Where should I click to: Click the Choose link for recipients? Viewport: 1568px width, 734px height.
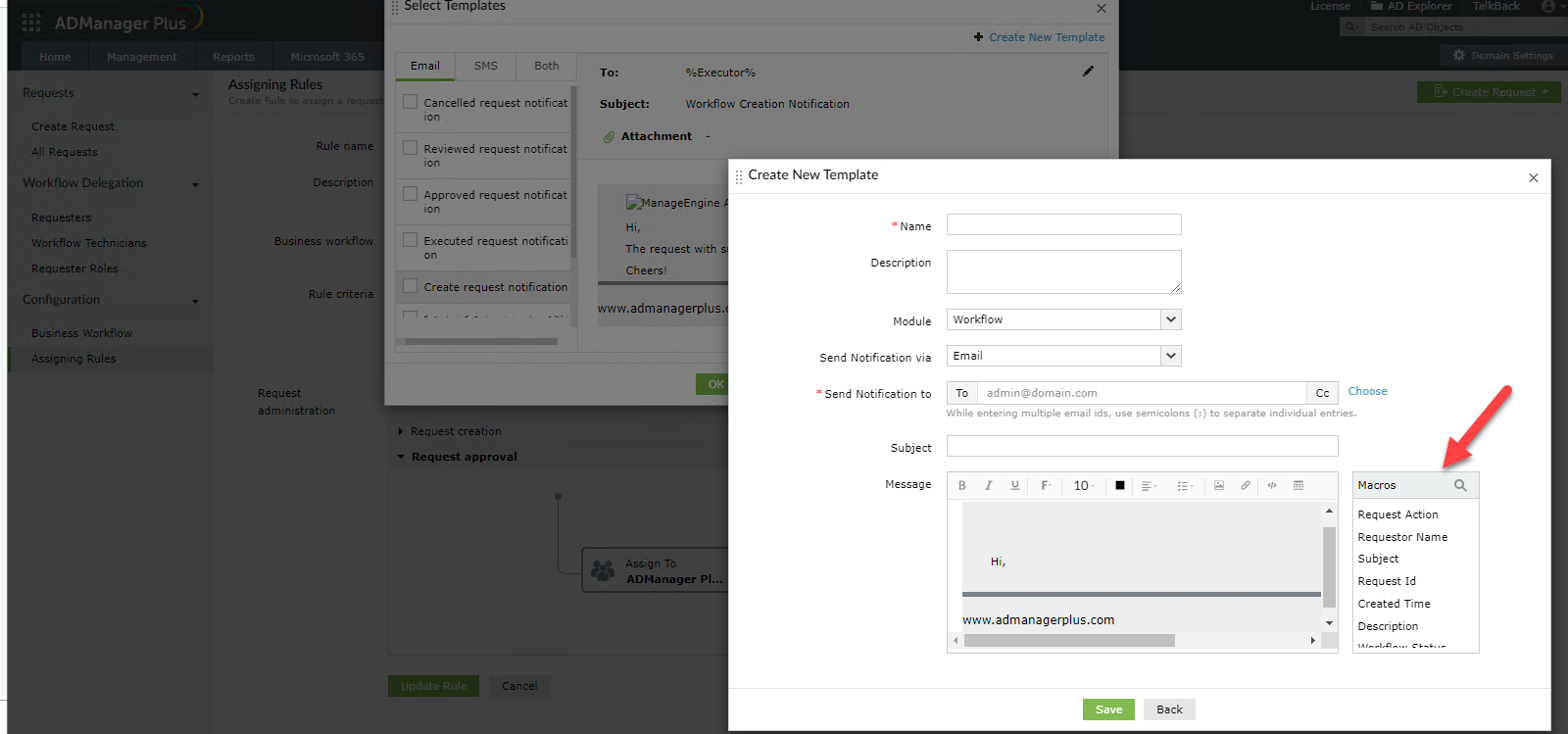coord(1367,391)
